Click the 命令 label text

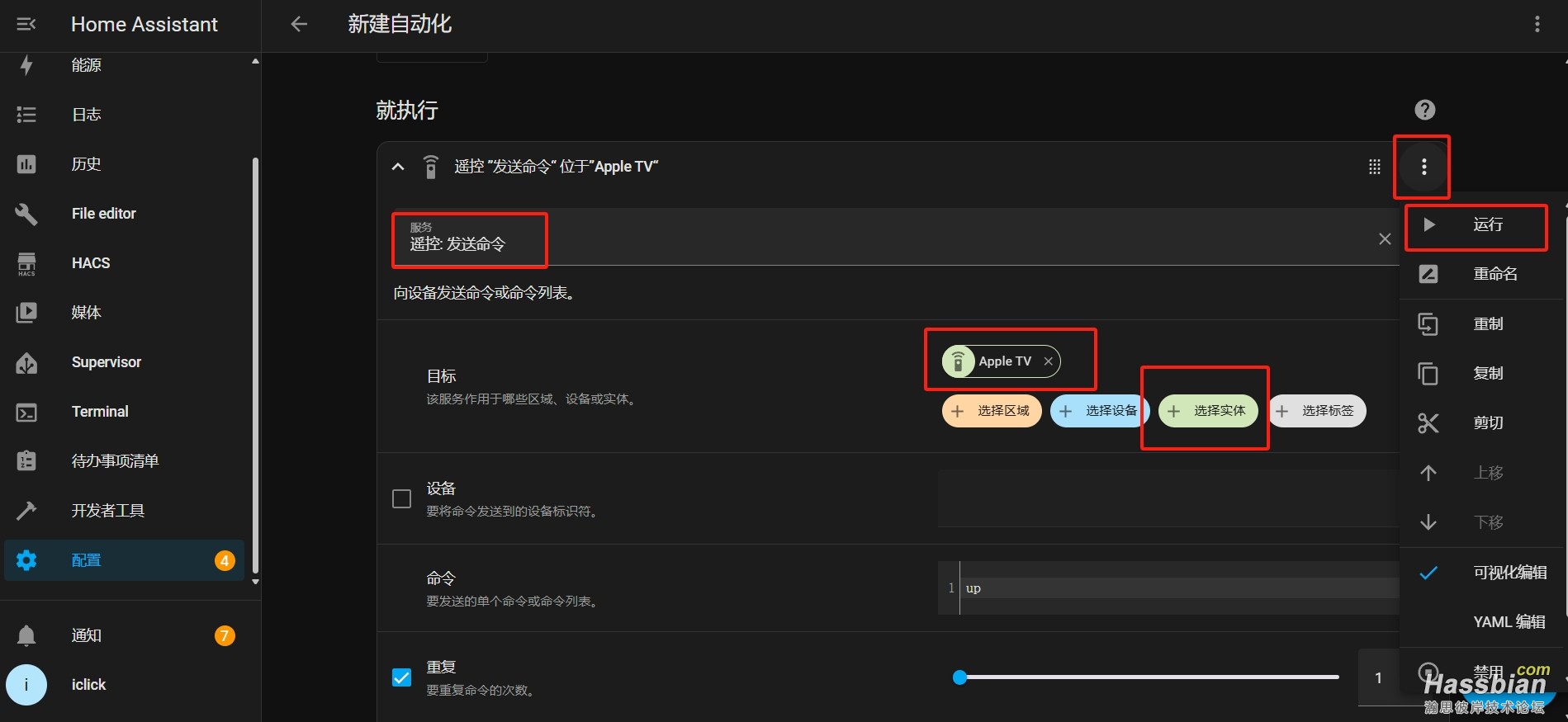pyautogui.click(x=441, y=578)
